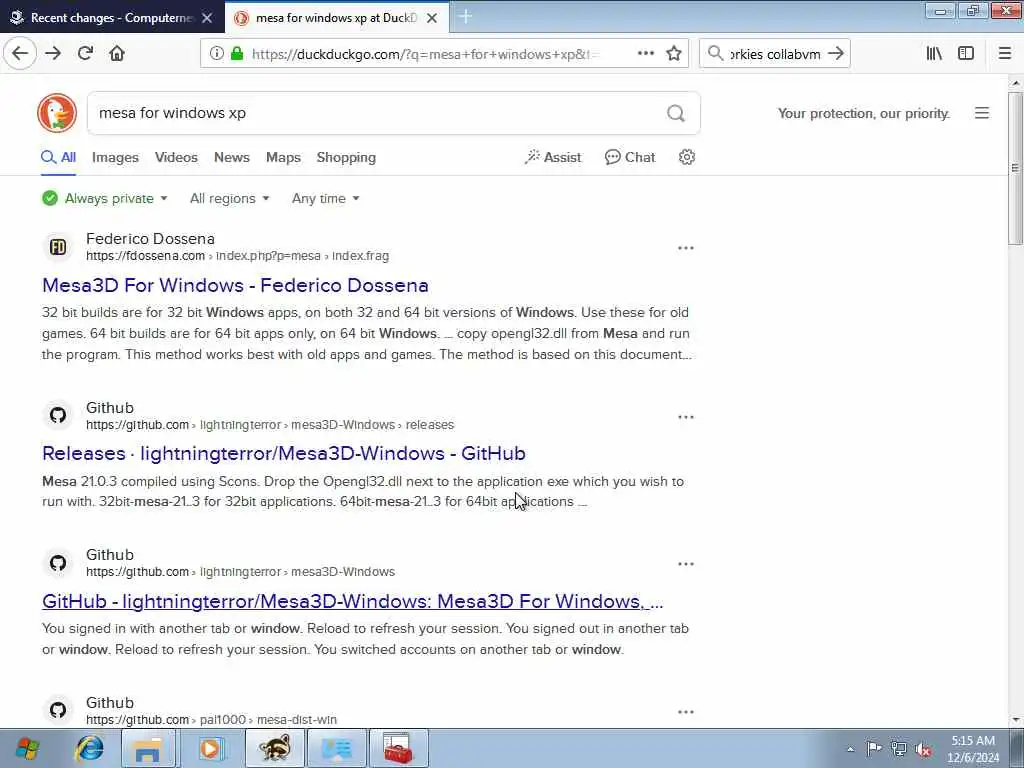Click the page vertical scrollbar thumb

(1015, 168)
